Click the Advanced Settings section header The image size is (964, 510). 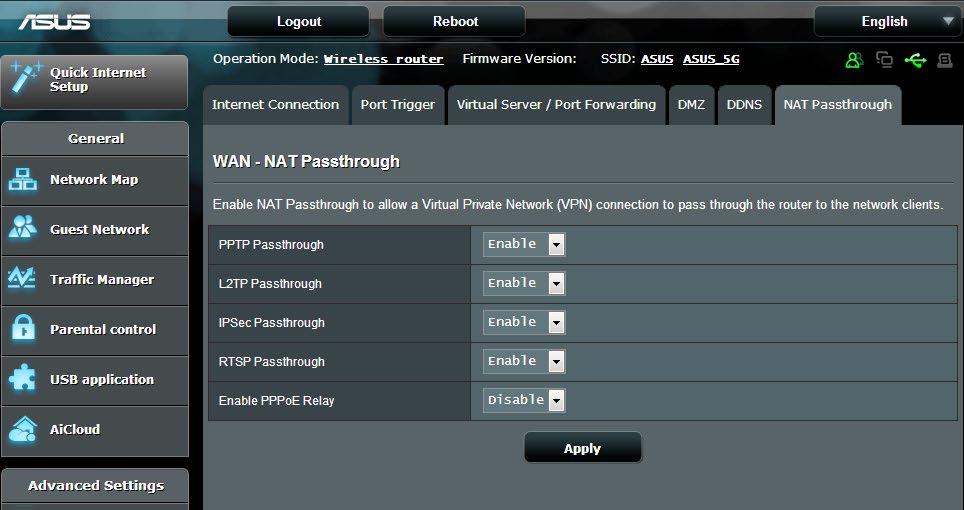click(x=95, y=485)
